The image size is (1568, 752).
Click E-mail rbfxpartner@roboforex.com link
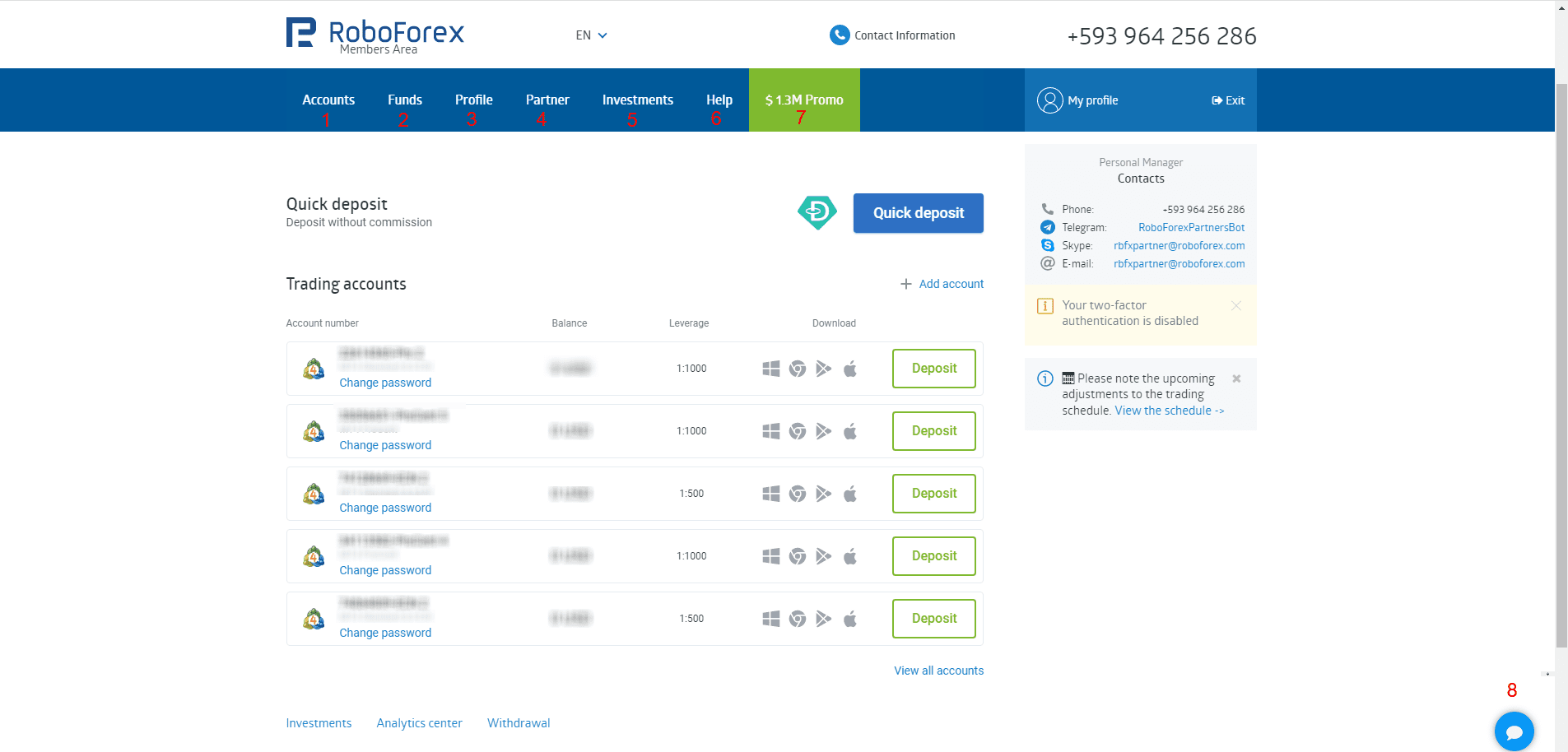1179,264
